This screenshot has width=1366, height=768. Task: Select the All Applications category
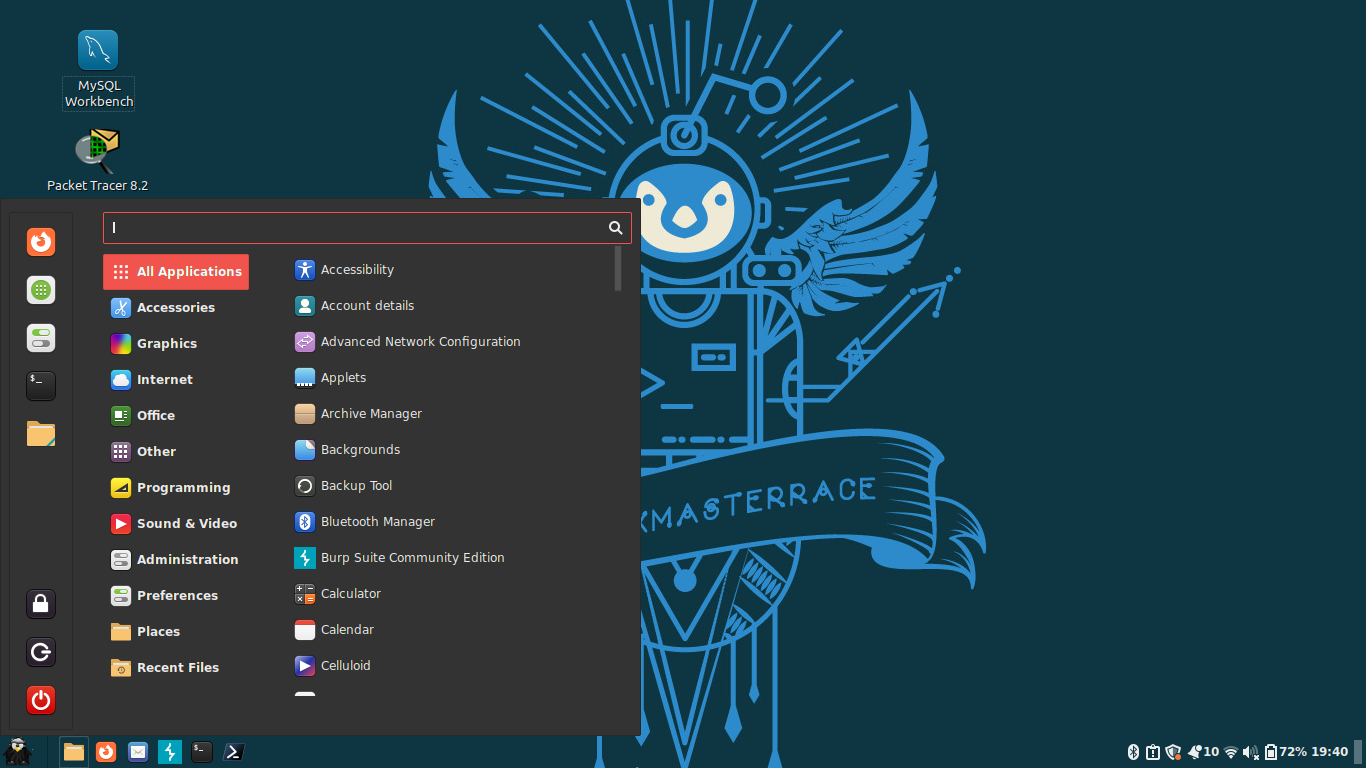coord(176,272)
